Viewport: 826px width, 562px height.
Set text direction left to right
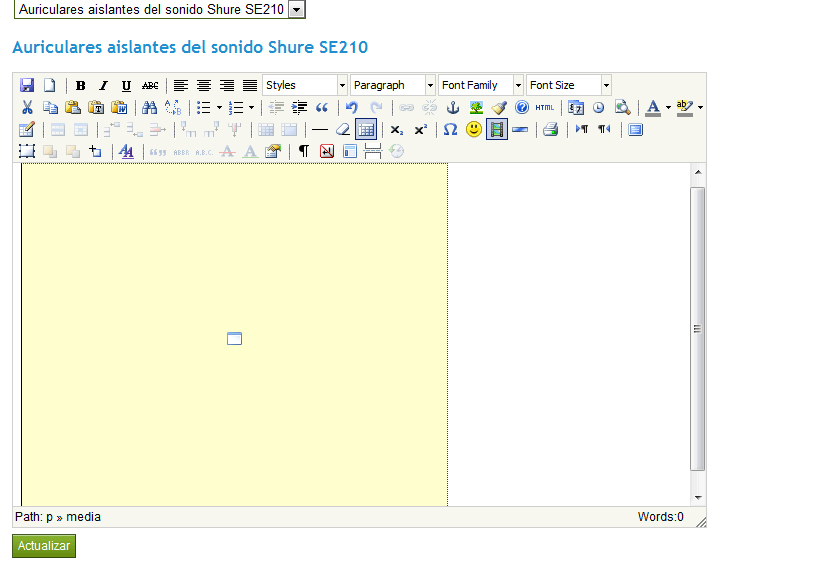point(582,130)
